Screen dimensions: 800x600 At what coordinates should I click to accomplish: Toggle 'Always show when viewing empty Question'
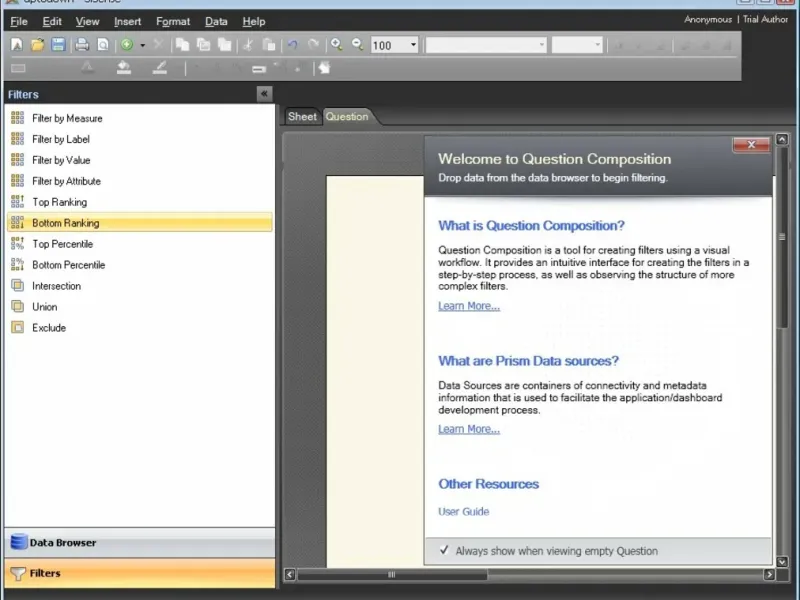click(444, 550)
